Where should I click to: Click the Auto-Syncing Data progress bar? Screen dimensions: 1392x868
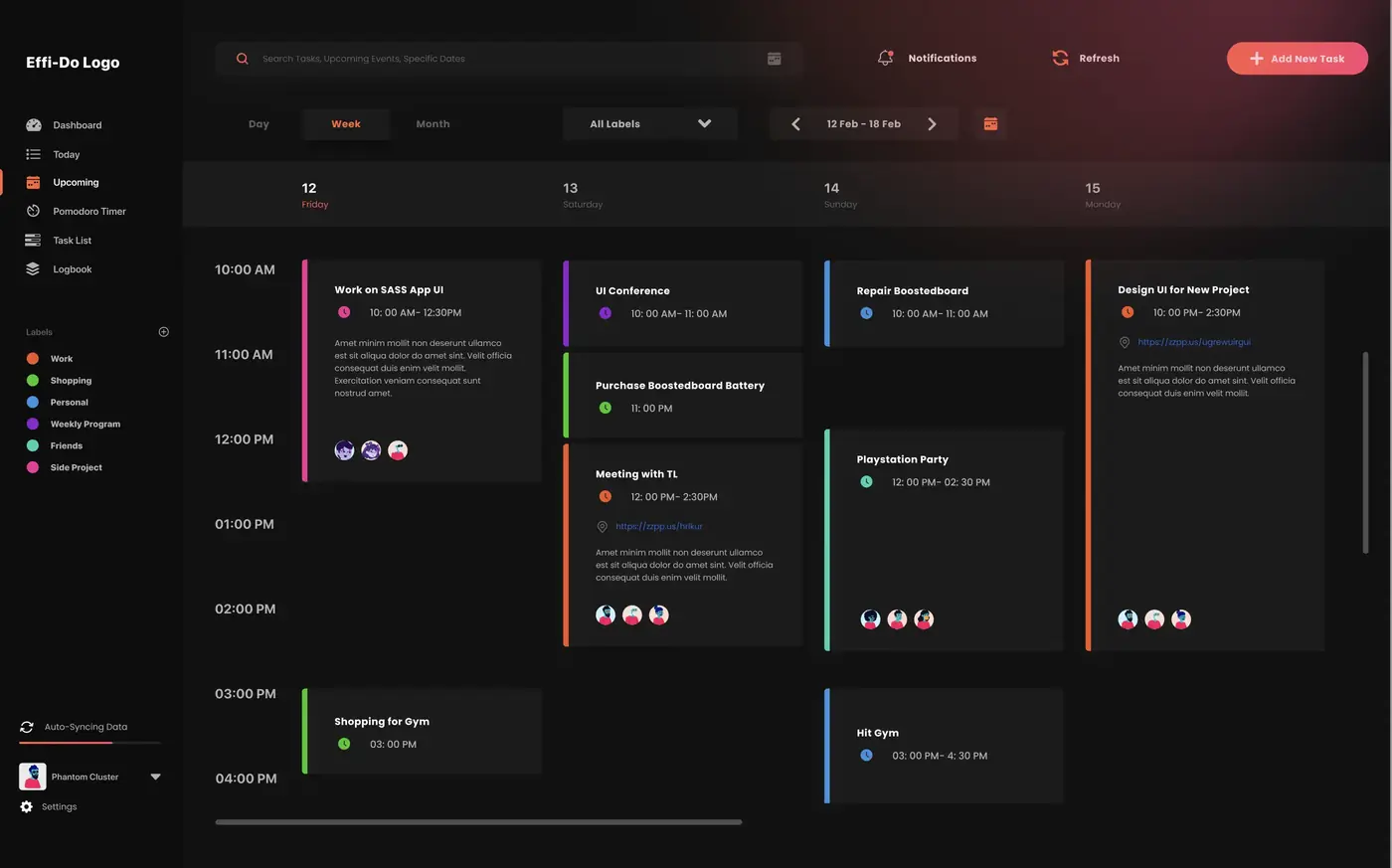tap(89, 743)
